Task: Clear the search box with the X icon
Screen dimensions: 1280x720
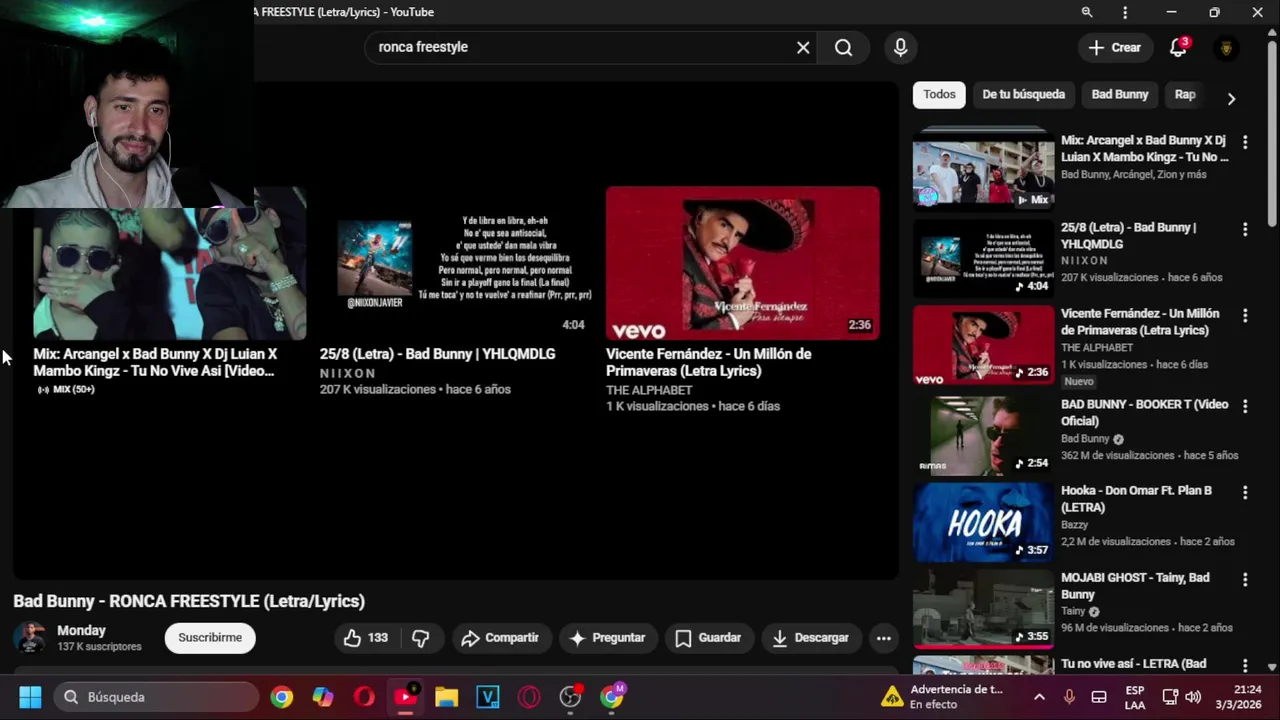Action: pos(803,47)
